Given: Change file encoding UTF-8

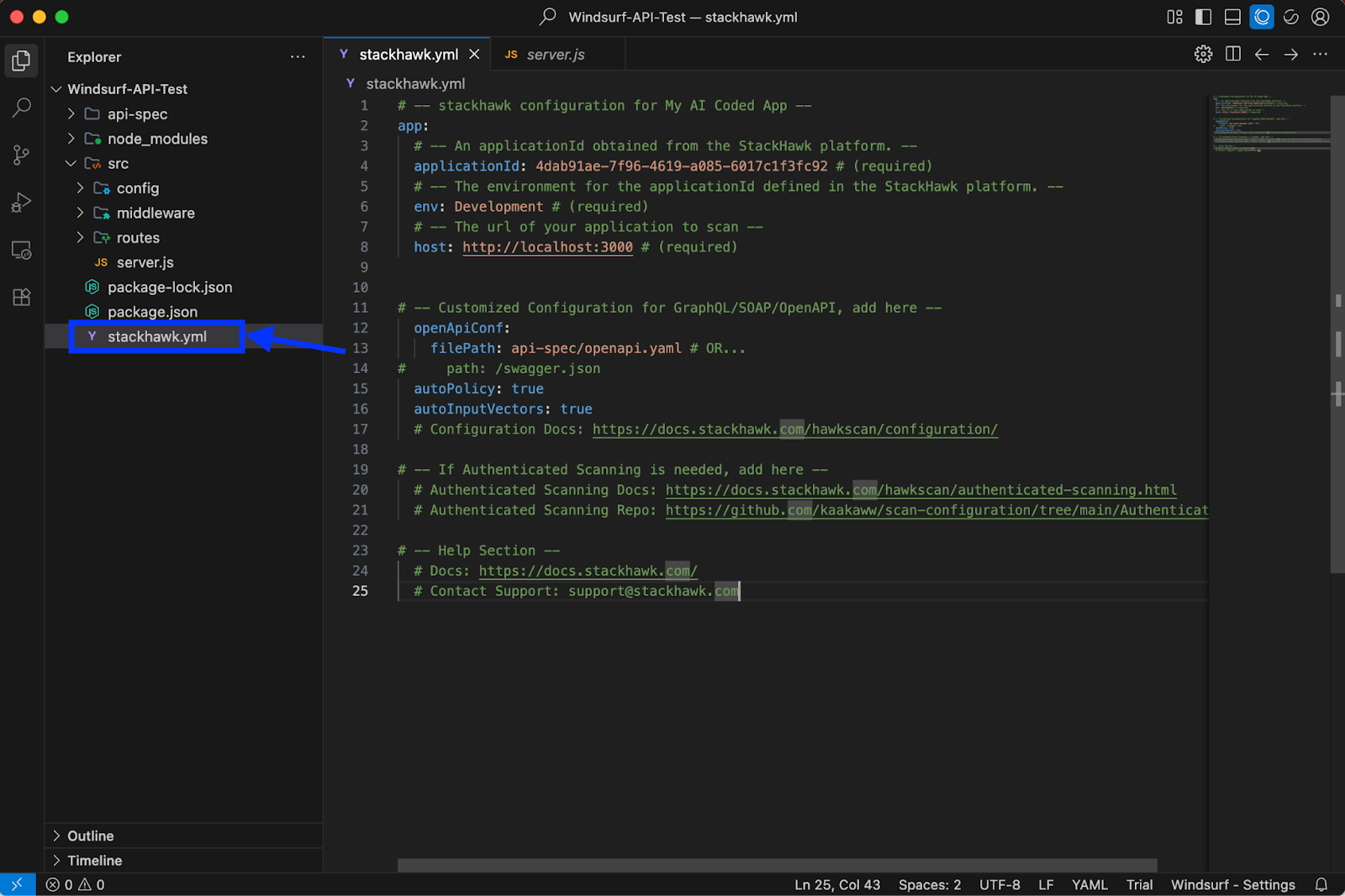Looking at the screenshot, I should coord(1000,884).
